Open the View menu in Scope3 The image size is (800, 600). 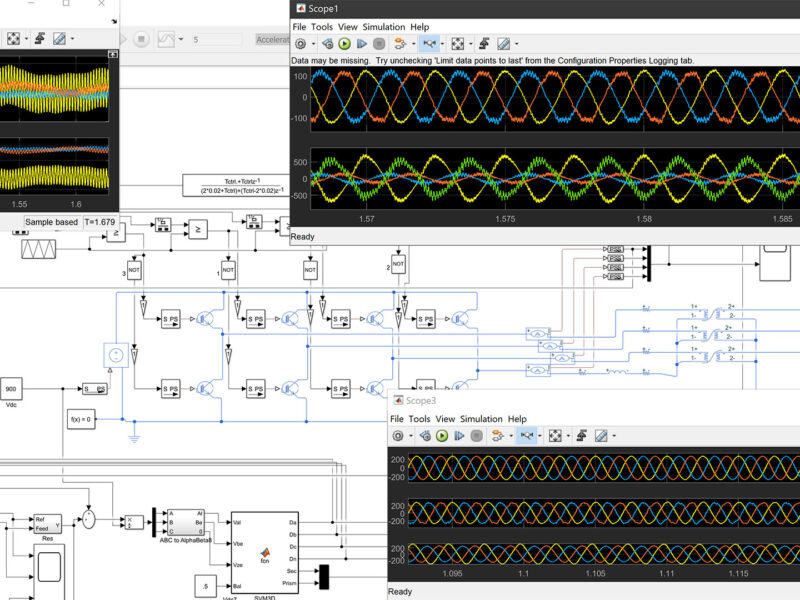pyautogui.click(x=445, y=419)
